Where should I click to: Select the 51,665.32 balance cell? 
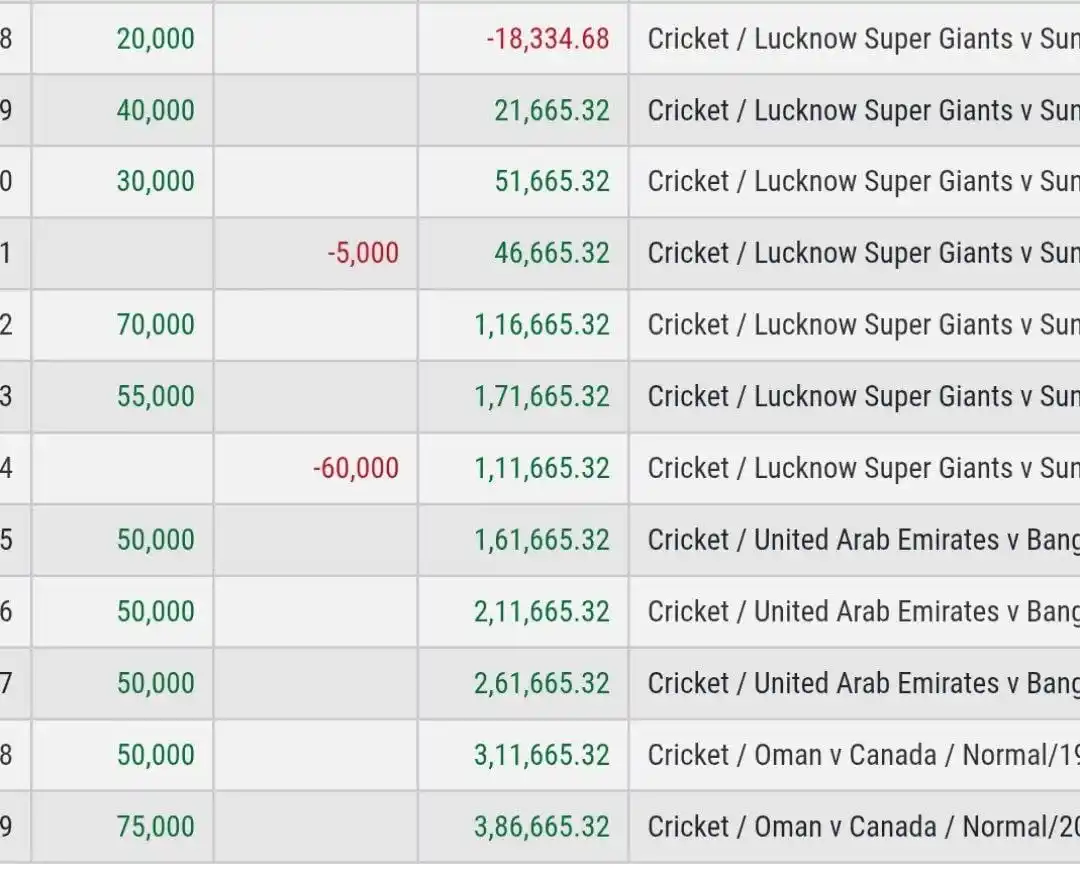551,182
